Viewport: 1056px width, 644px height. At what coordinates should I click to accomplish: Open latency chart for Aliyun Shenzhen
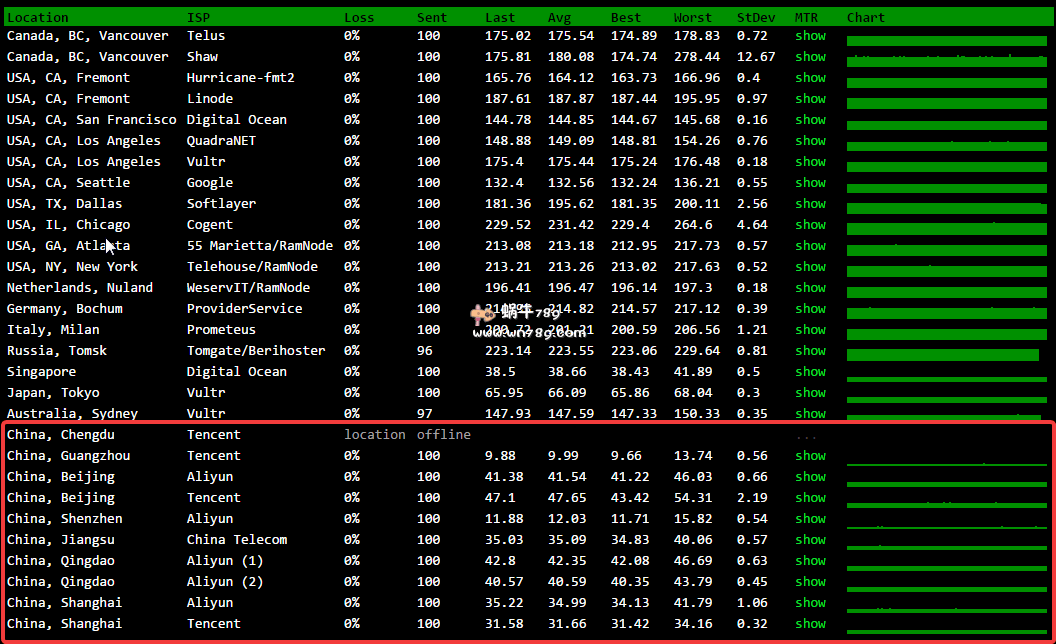point(946,523)
